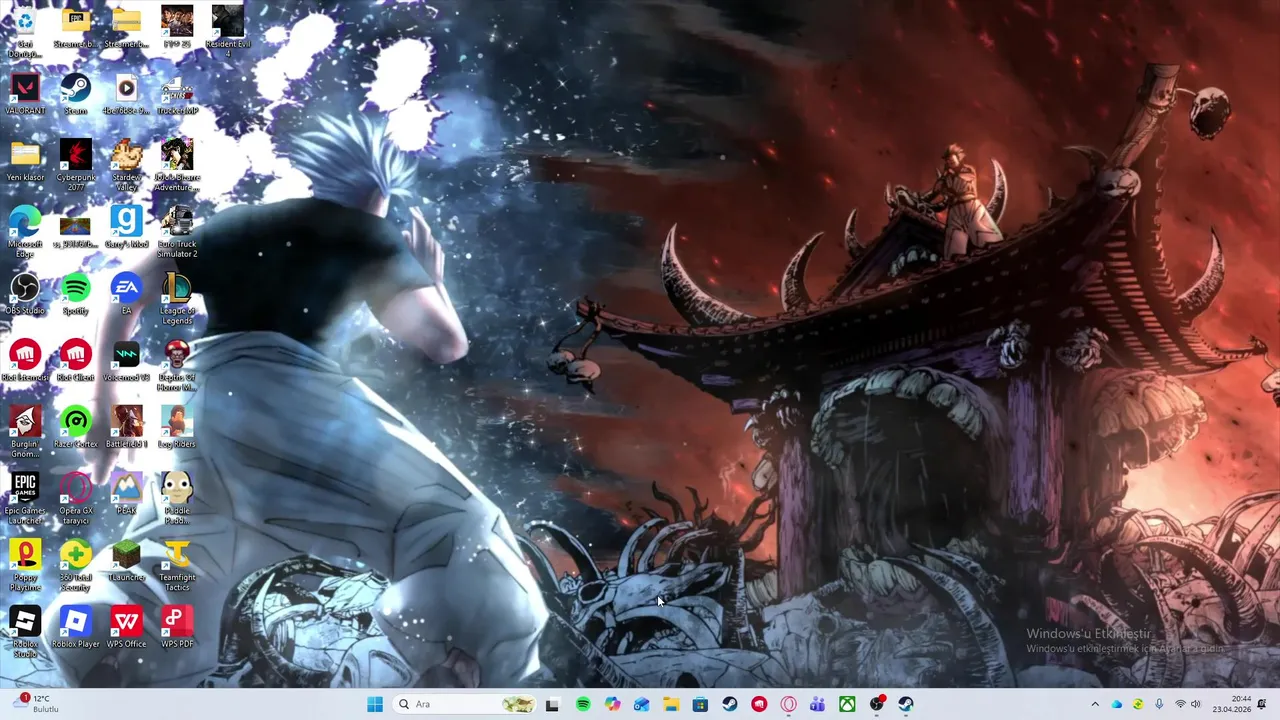Open the volume speaker control
The width and height of the screenshot is (1280, 720).
(1196, 704)
